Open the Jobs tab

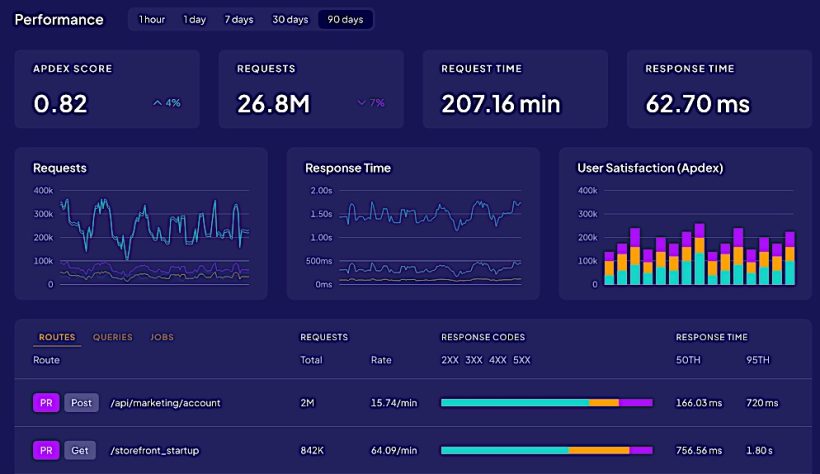162,337
